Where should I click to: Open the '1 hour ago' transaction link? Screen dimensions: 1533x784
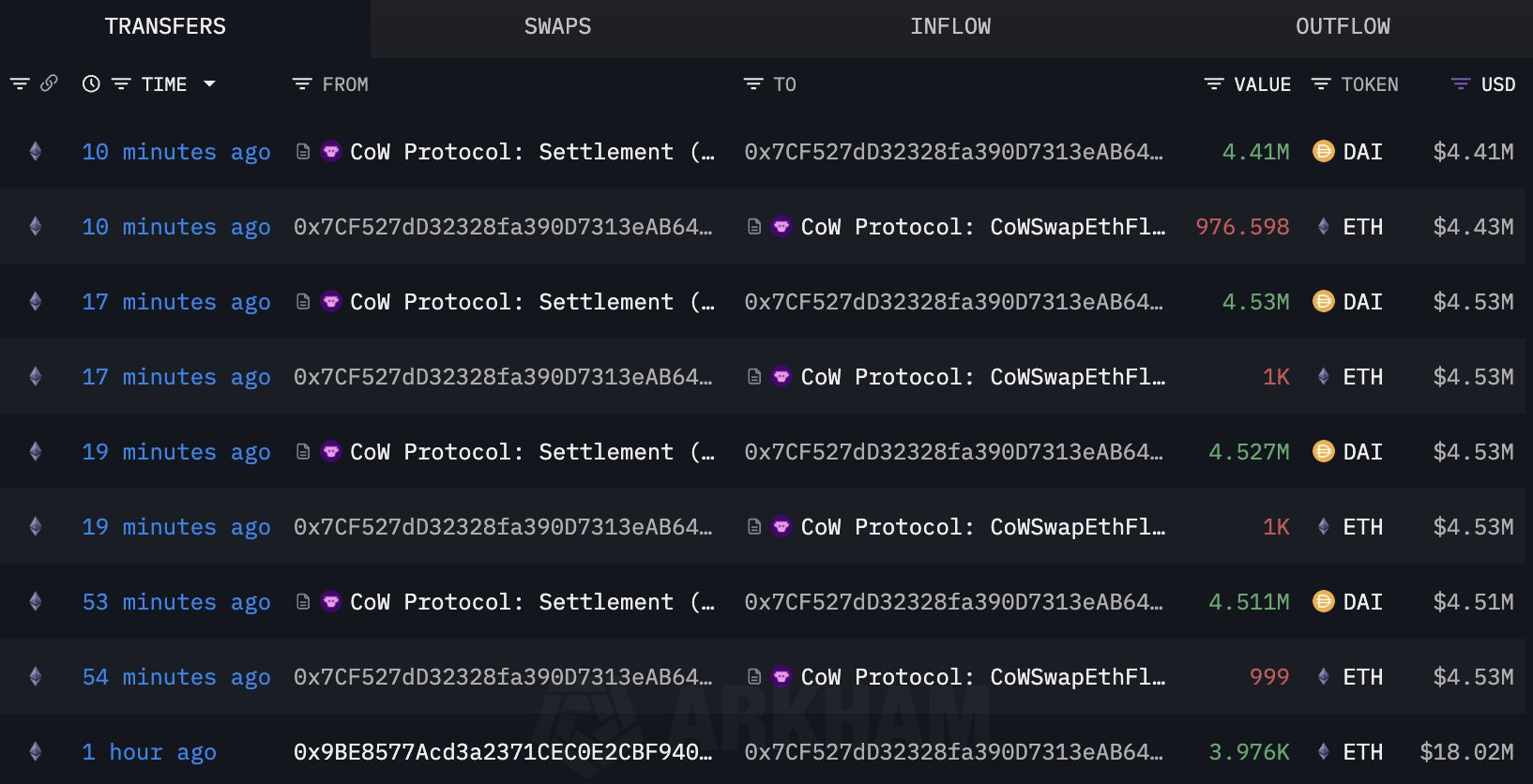click(149, 752)
